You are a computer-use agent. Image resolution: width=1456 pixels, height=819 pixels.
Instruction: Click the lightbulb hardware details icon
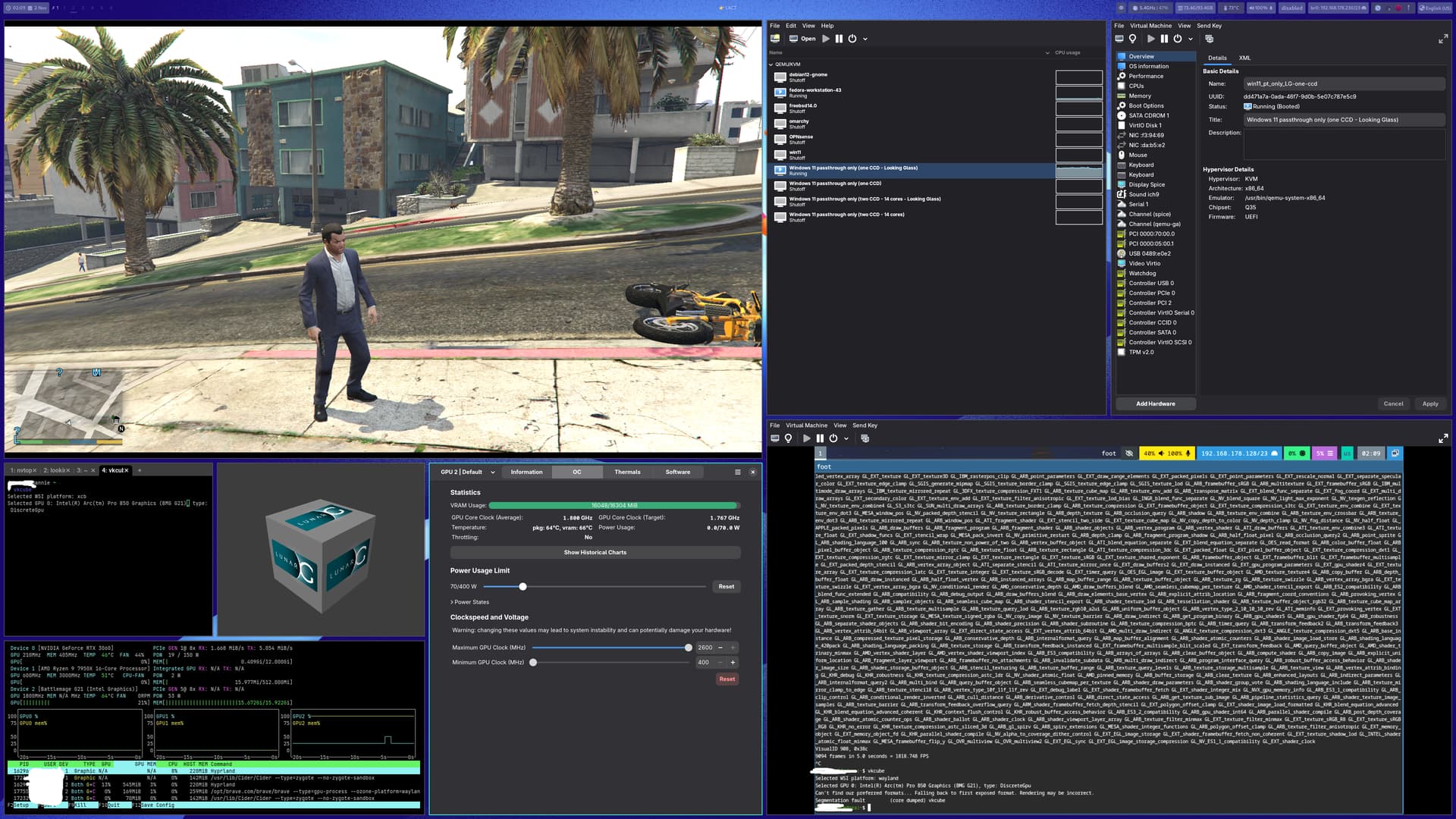pyautogui.click(x=1133, y=39)
